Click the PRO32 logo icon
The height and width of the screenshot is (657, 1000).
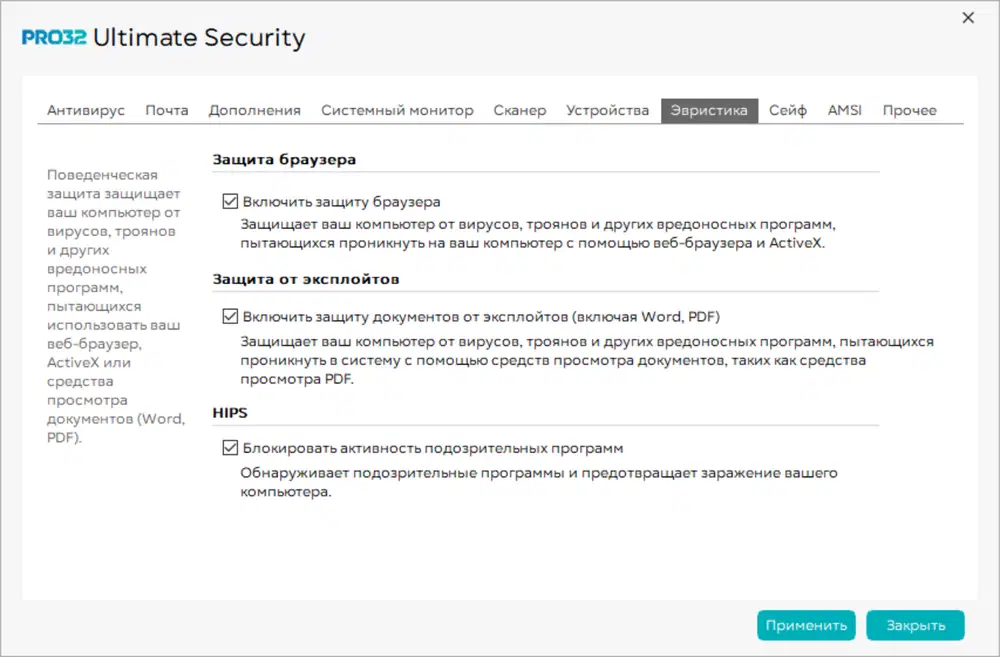[54, 39]
